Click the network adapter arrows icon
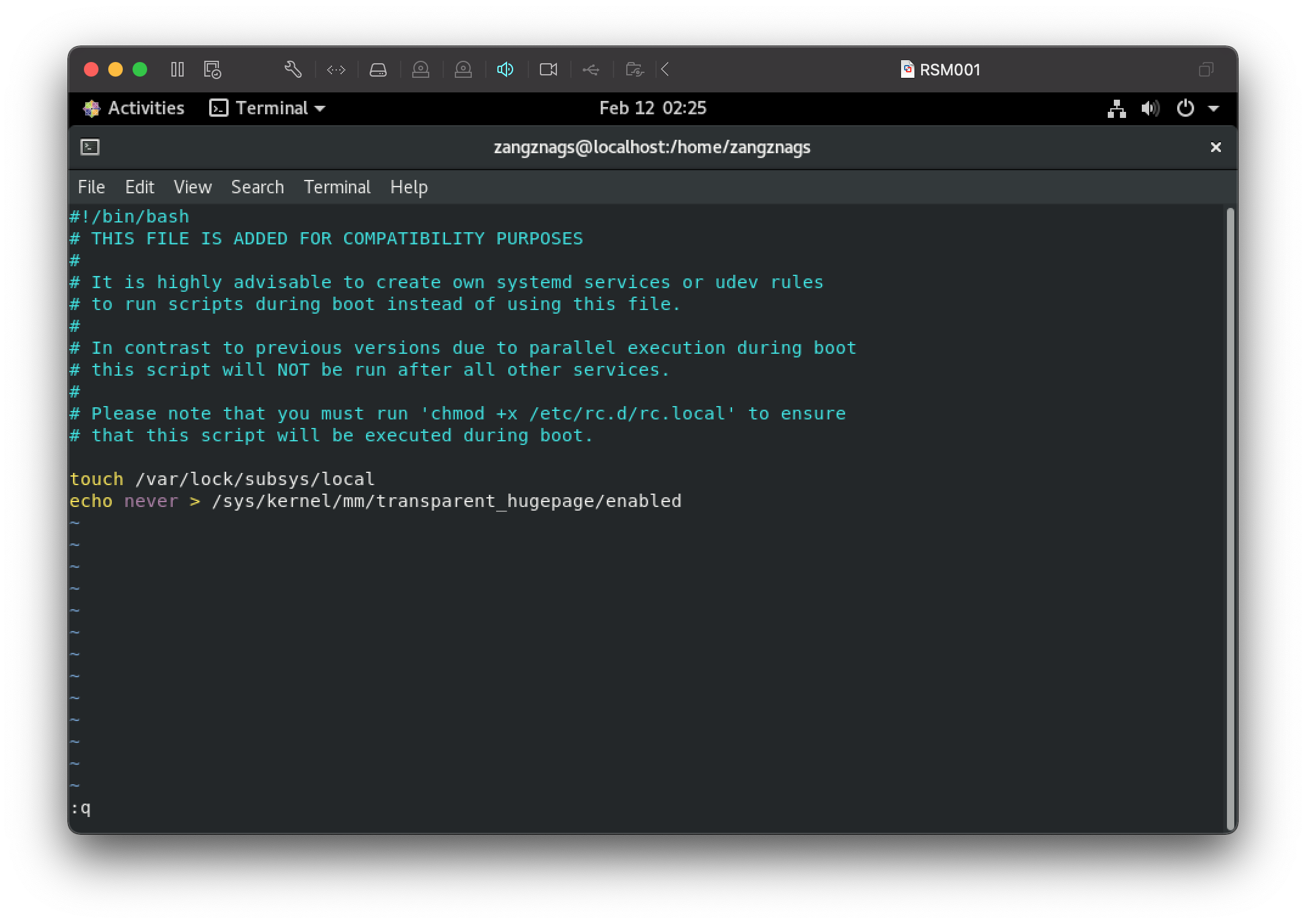 (x=336, y=70)
